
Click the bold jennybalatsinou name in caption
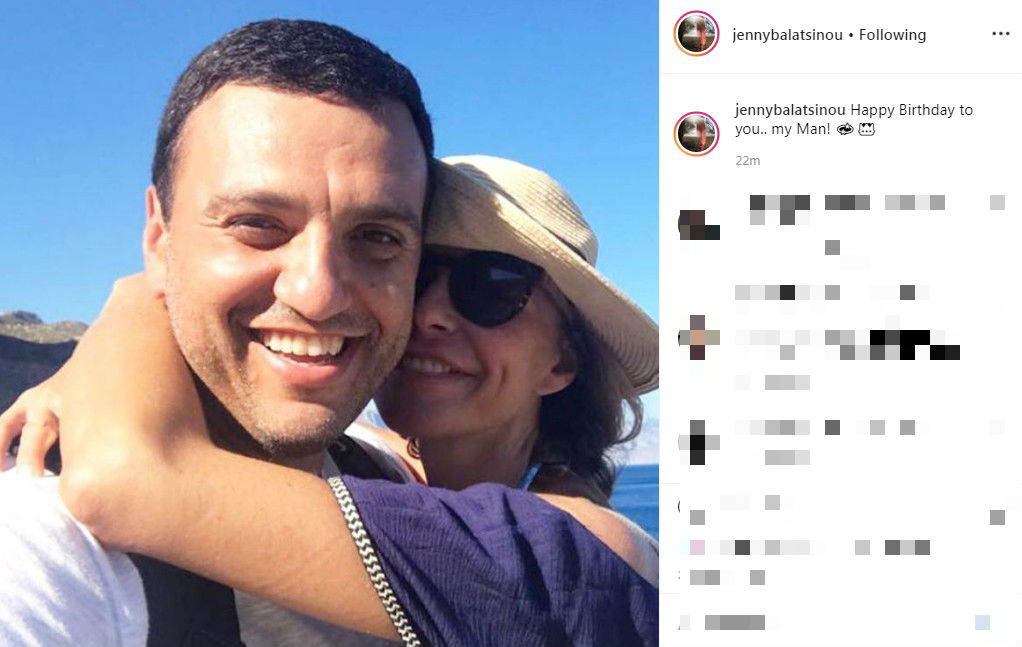(790, 110)
